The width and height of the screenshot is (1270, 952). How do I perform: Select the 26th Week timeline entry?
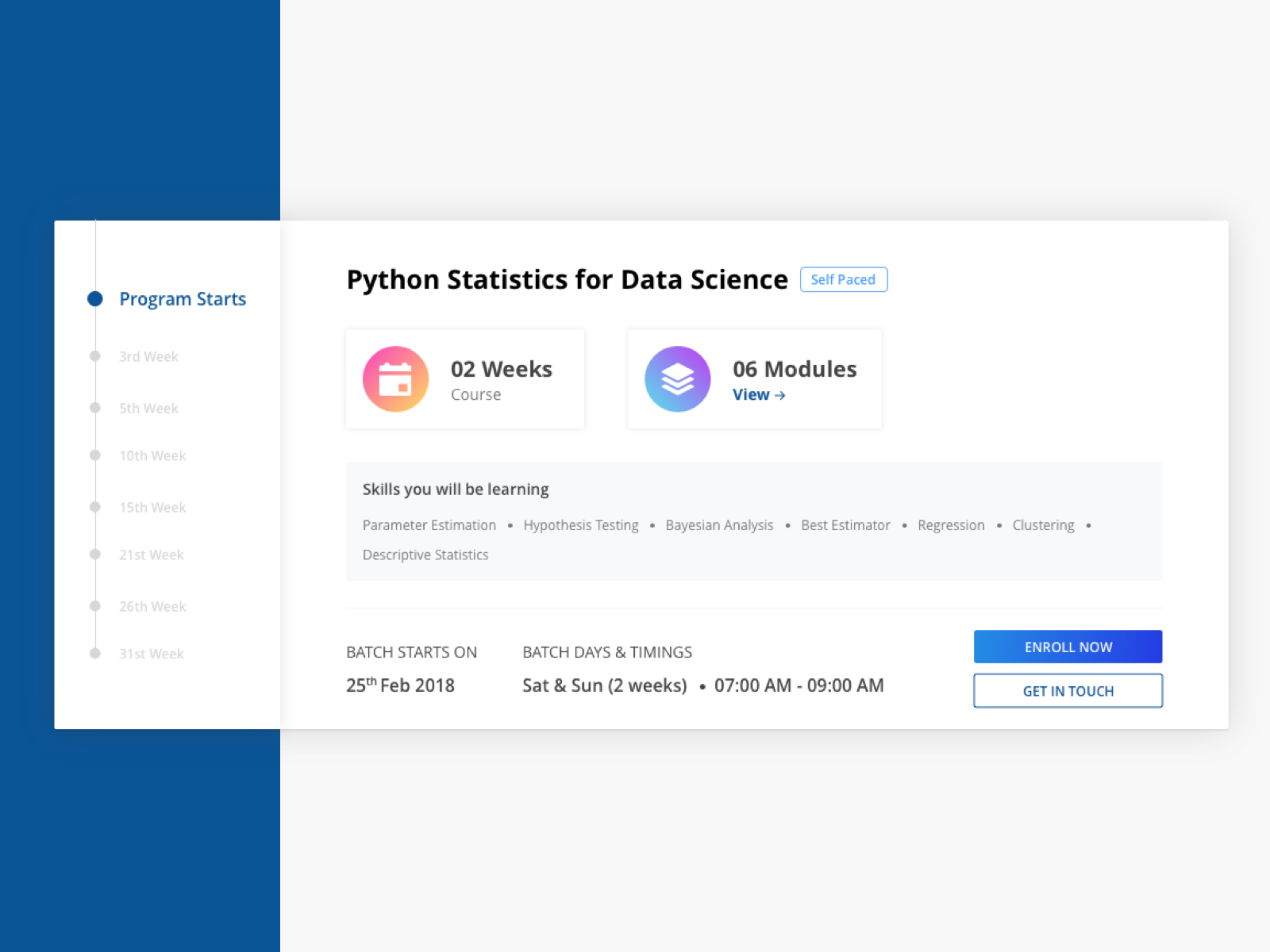click(152, 606)
